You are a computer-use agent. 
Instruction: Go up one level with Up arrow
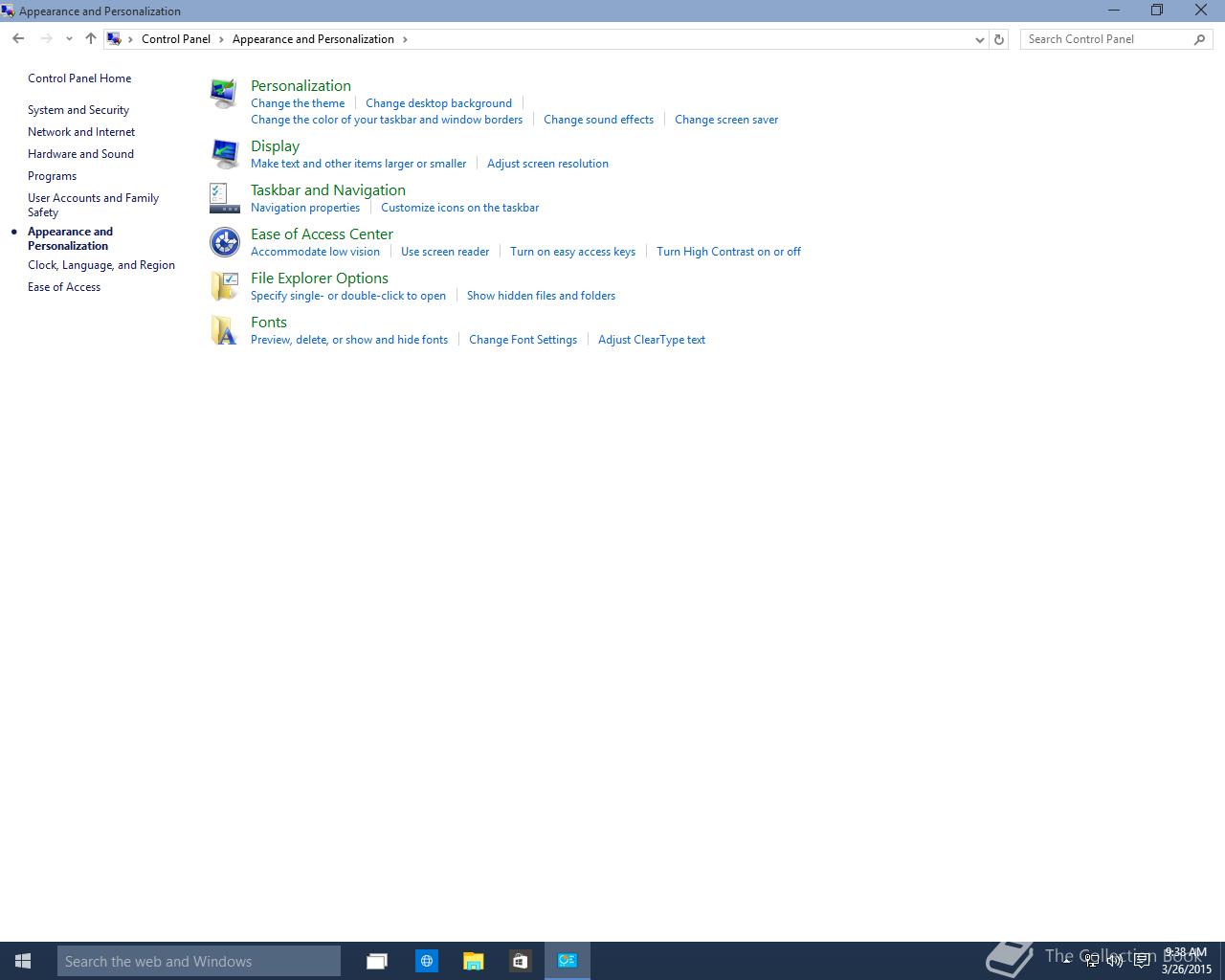click(x=91, y=38)
